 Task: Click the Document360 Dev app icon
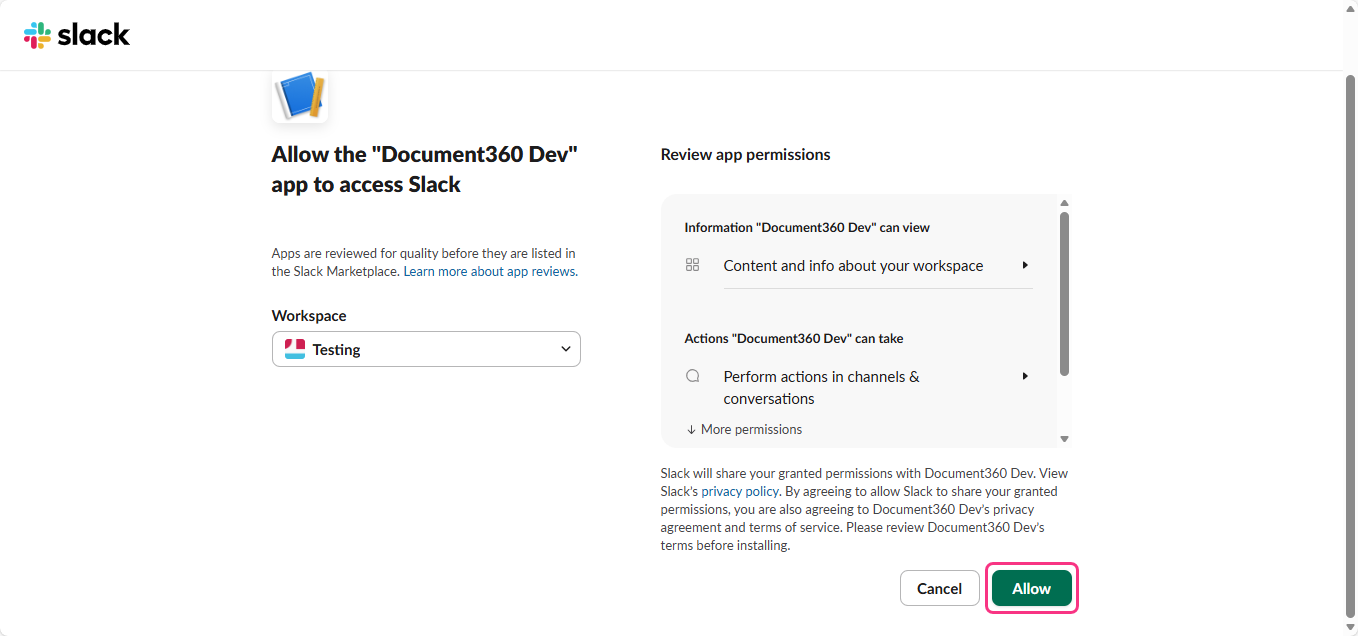pyautogui.click(x=300, y=96)
